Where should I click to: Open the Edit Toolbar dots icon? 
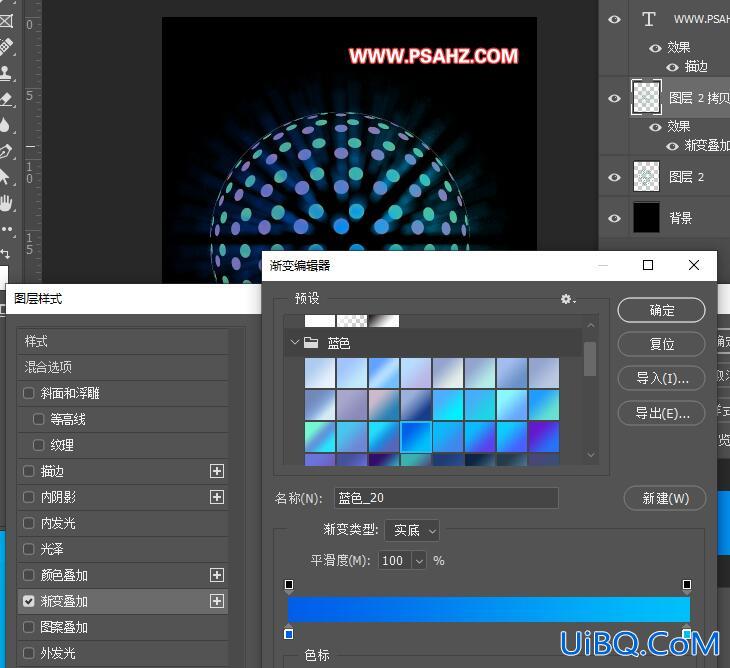[x=7, y=229]
